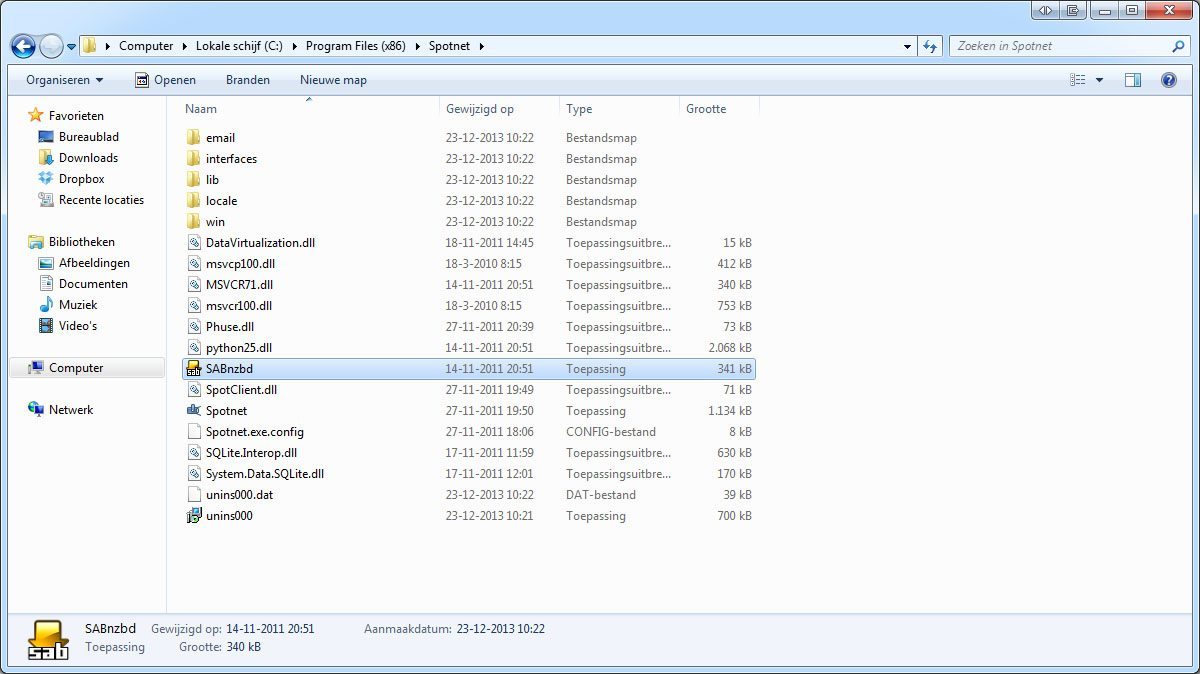
Task: Click Program Files (x86) in address bar
Action: click(355, 46)
